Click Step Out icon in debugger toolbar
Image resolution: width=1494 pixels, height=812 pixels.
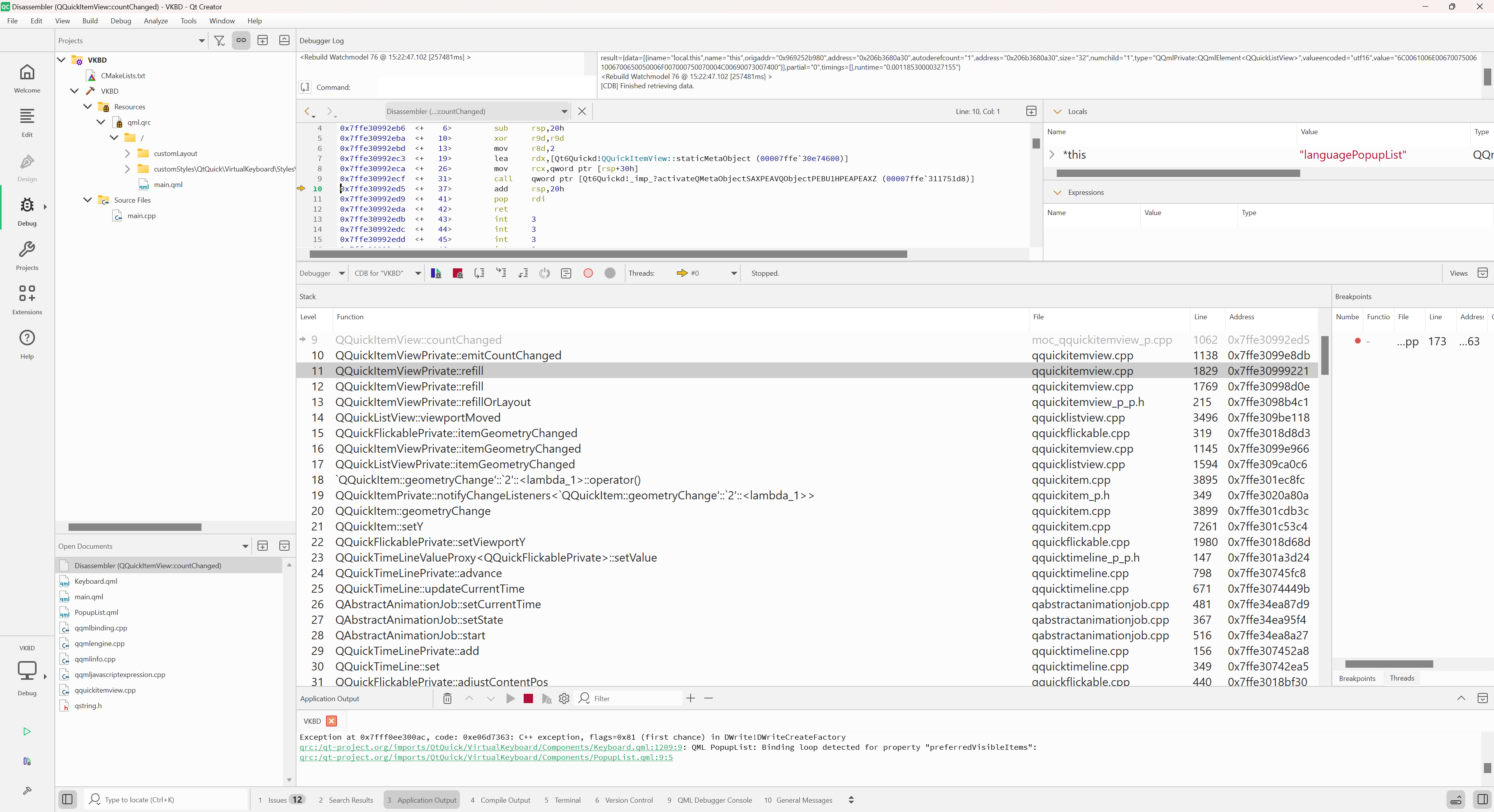point(523,273)
